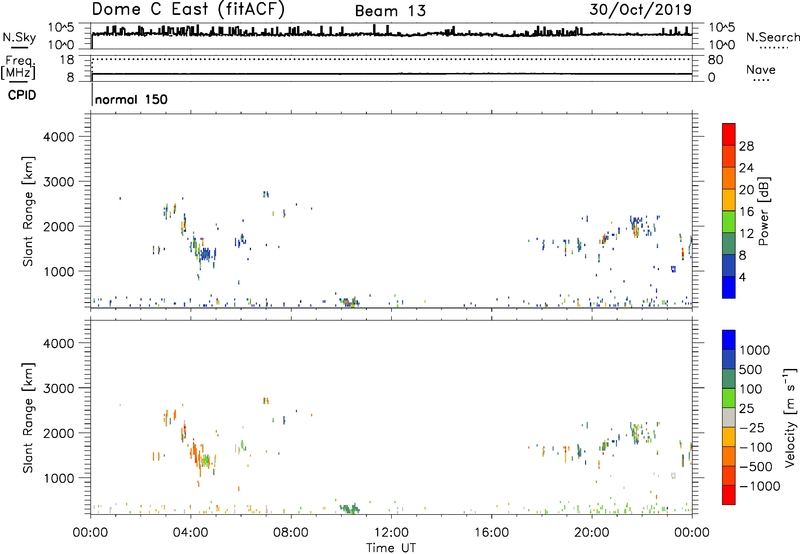Click the date 30/Oct/2019
This screenshot has height=554, width=800.
point(641,10)
